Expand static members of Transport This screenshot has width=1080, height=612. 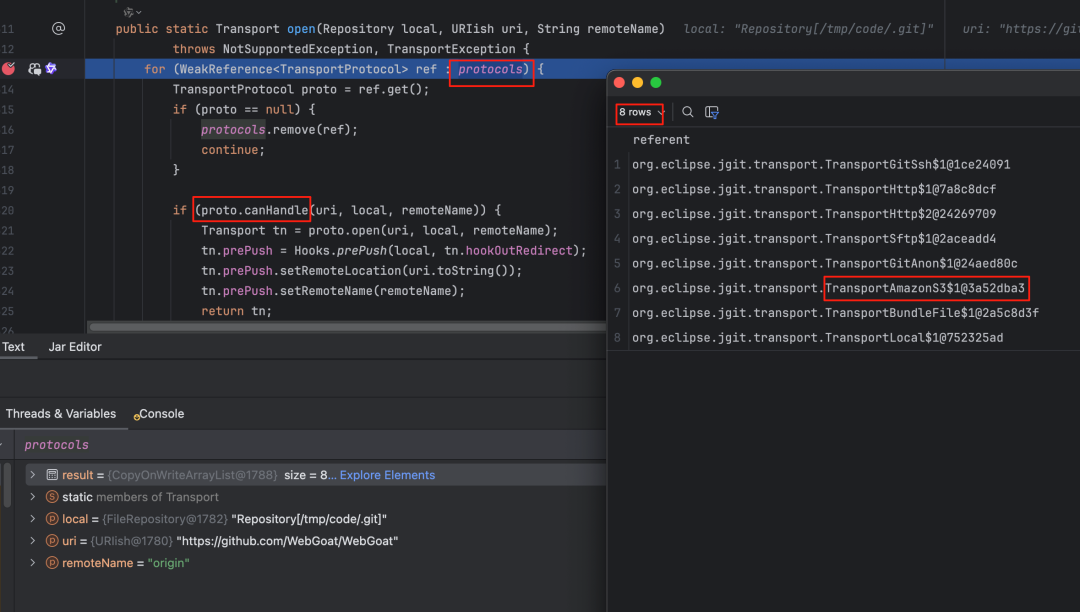click(x=32, y=496)
